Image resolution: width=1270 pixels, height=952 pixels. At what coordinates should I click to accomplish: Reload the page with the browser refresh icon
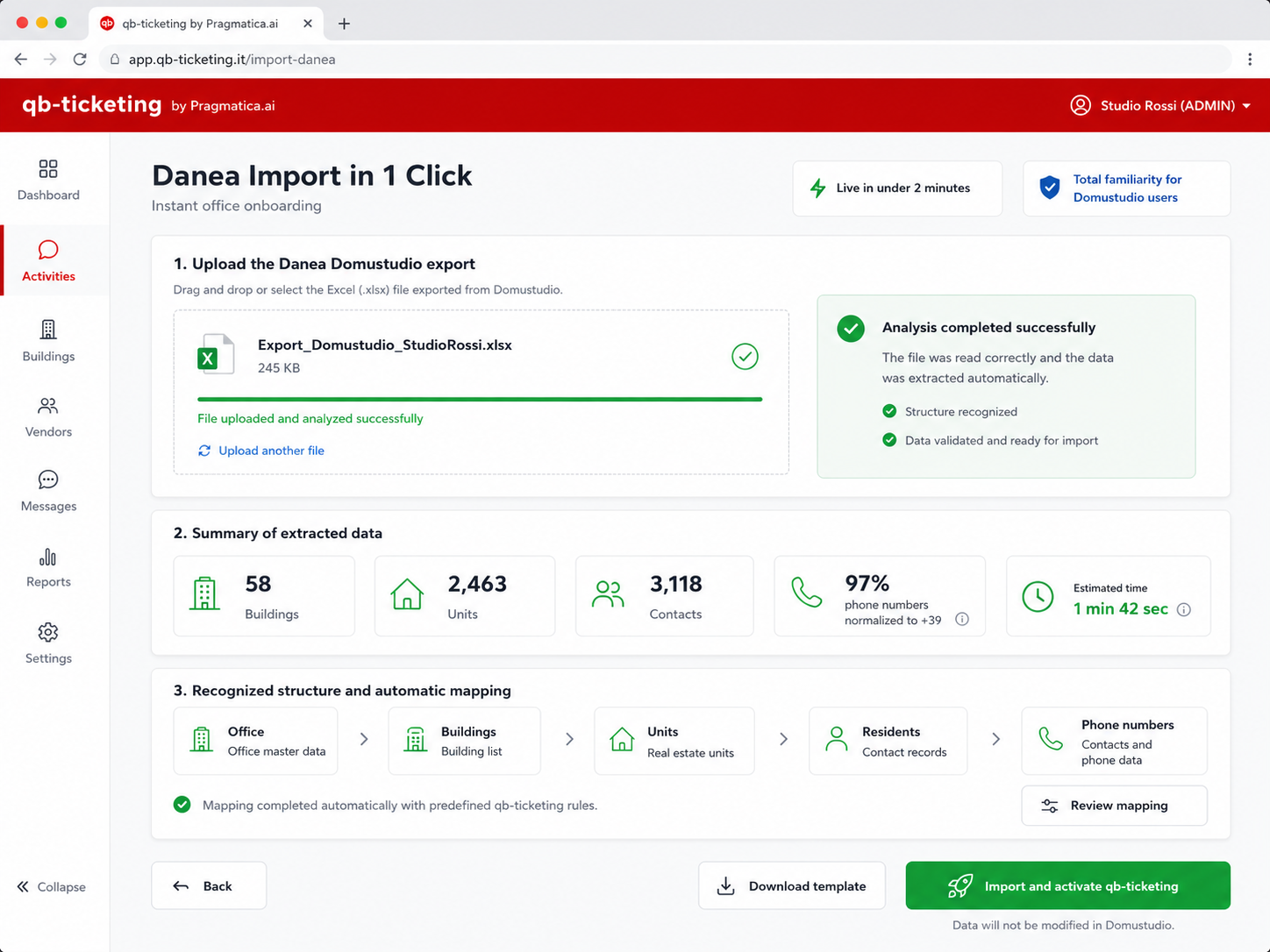pos(80,59)
